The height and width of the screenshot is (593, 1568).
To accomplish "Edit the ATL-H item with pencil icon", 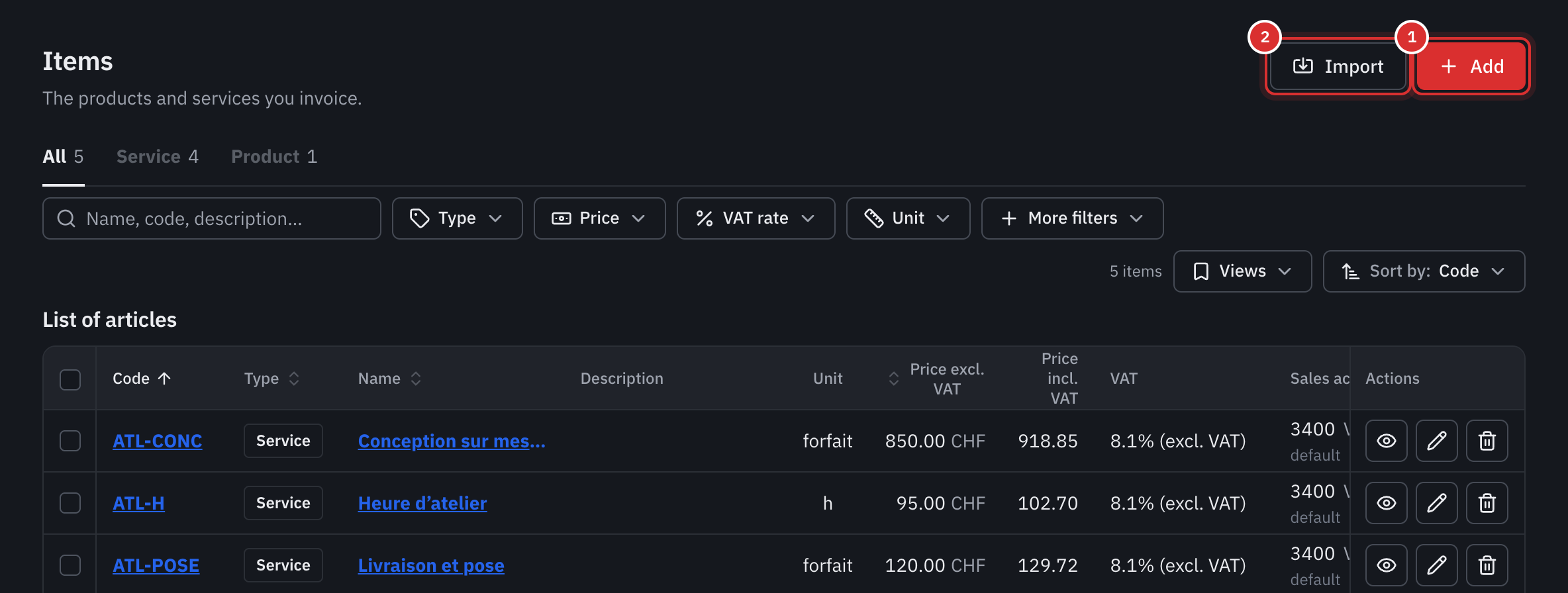I will click(1437, 503).
